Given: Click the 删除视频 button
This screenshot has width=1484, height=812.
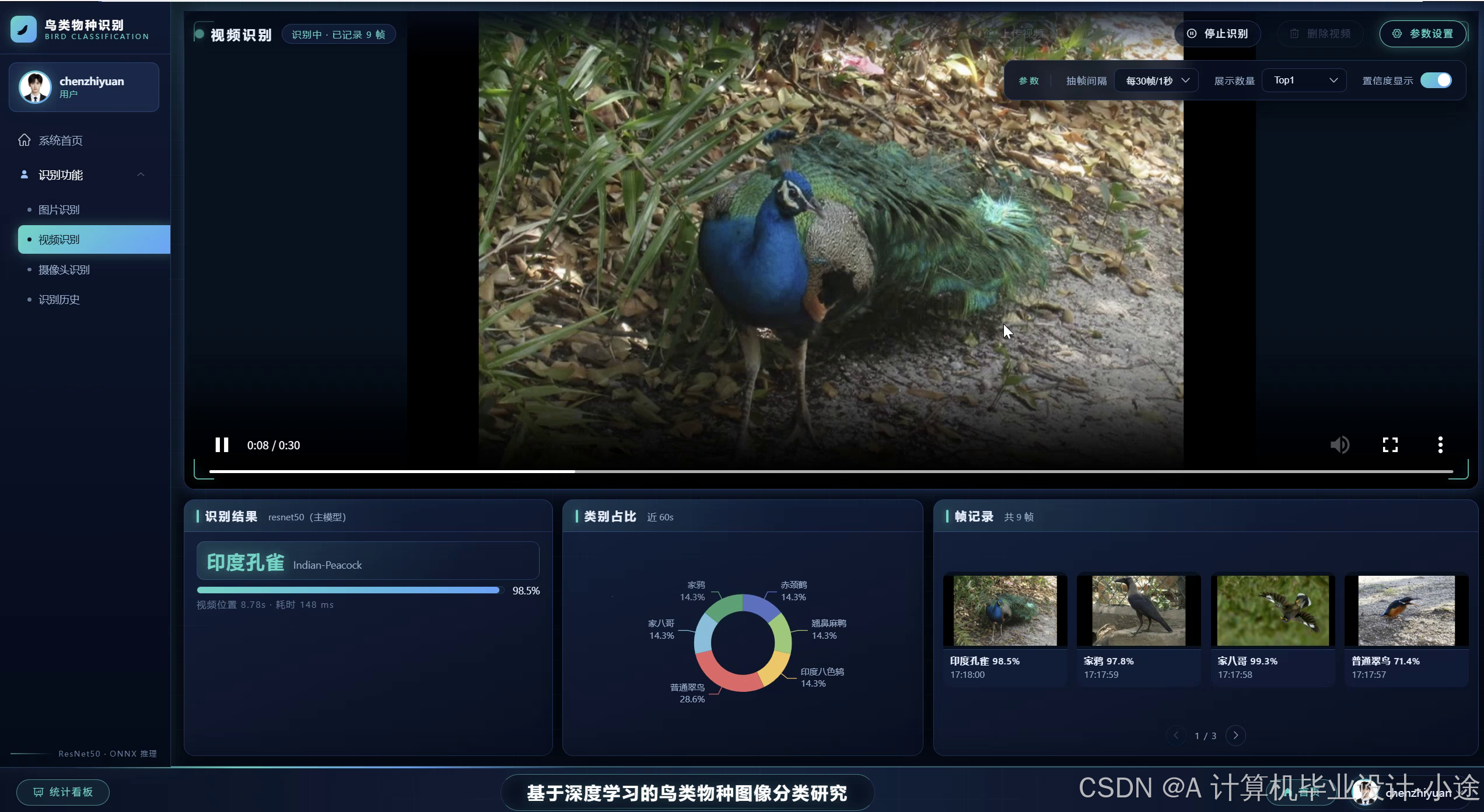Looking at the screenshot, I should [1320, 34].
